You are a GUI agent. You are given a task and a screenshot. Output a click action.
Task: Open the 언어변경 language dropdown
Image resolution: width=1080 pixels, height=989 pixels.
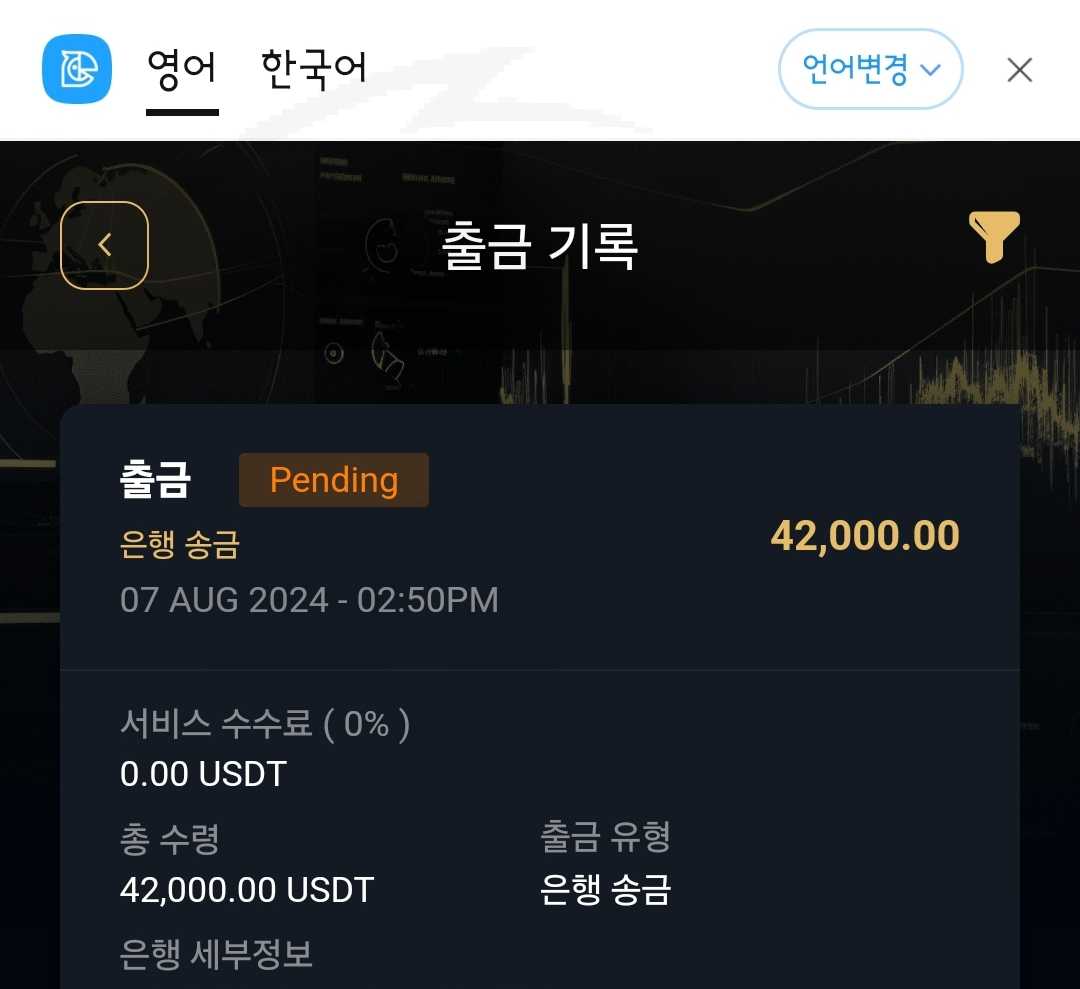click(x=870, y=69)
